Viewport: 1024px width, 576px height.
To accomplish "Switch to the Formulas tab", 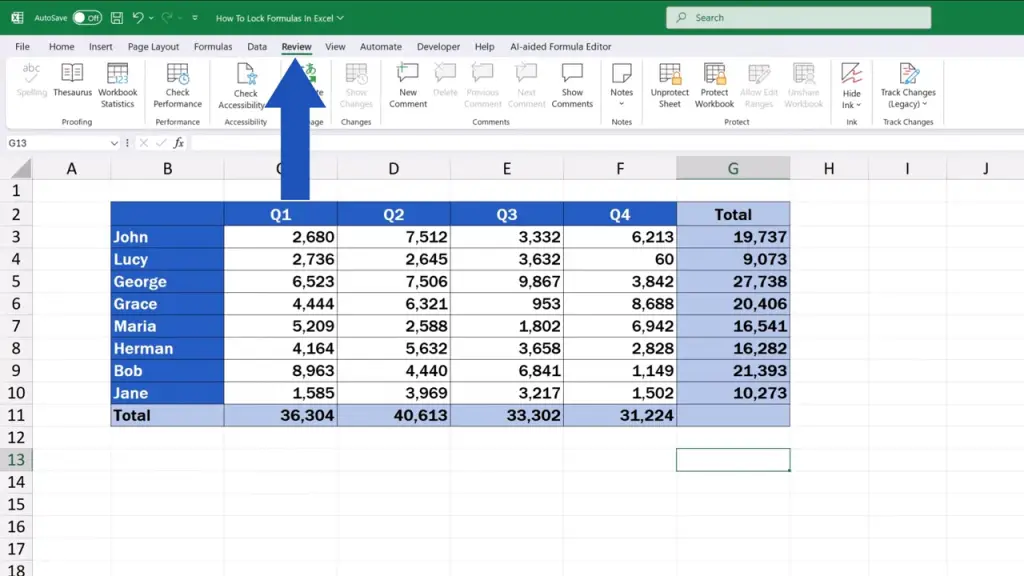I will (x=213, y=47).
